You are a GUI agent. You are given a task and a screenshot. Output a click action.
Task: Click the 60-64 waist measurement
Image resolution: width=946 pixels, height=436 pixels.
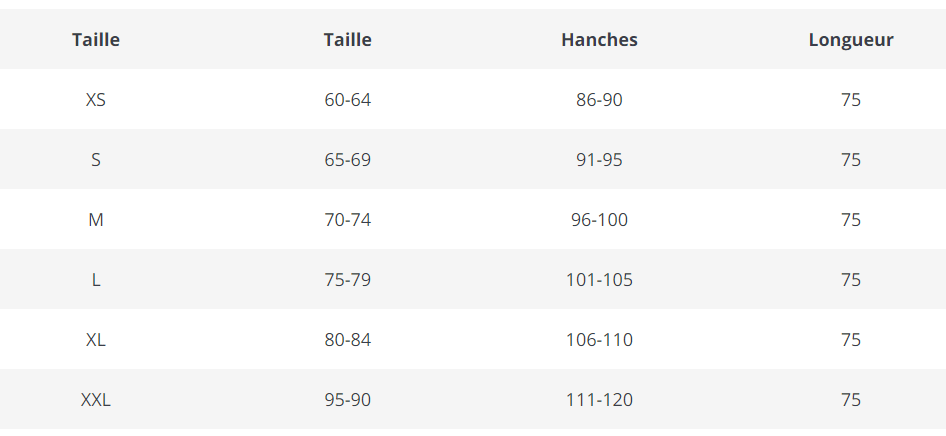[347, 100]
